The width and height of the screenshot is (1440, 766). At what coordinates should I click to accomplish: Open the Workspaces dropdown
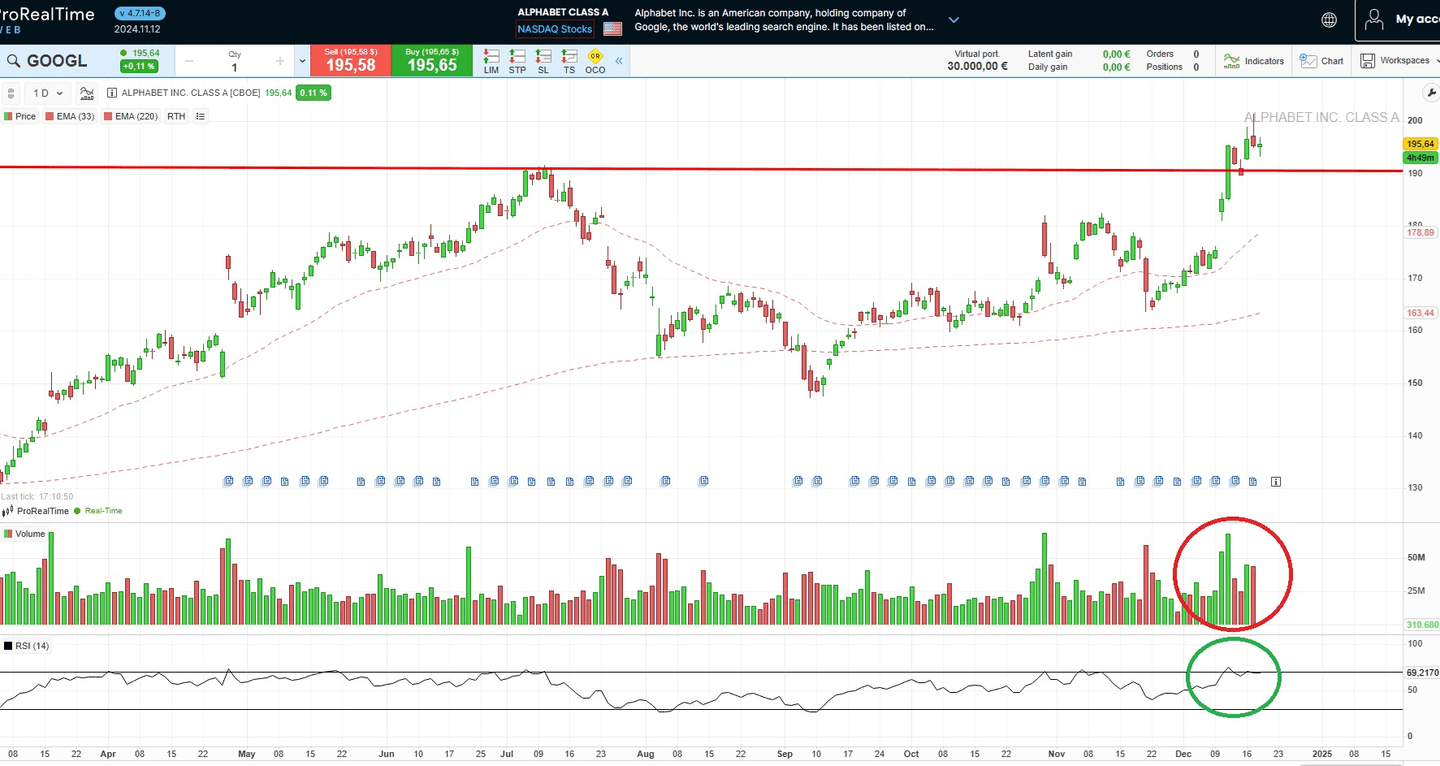click(1396, 61)
